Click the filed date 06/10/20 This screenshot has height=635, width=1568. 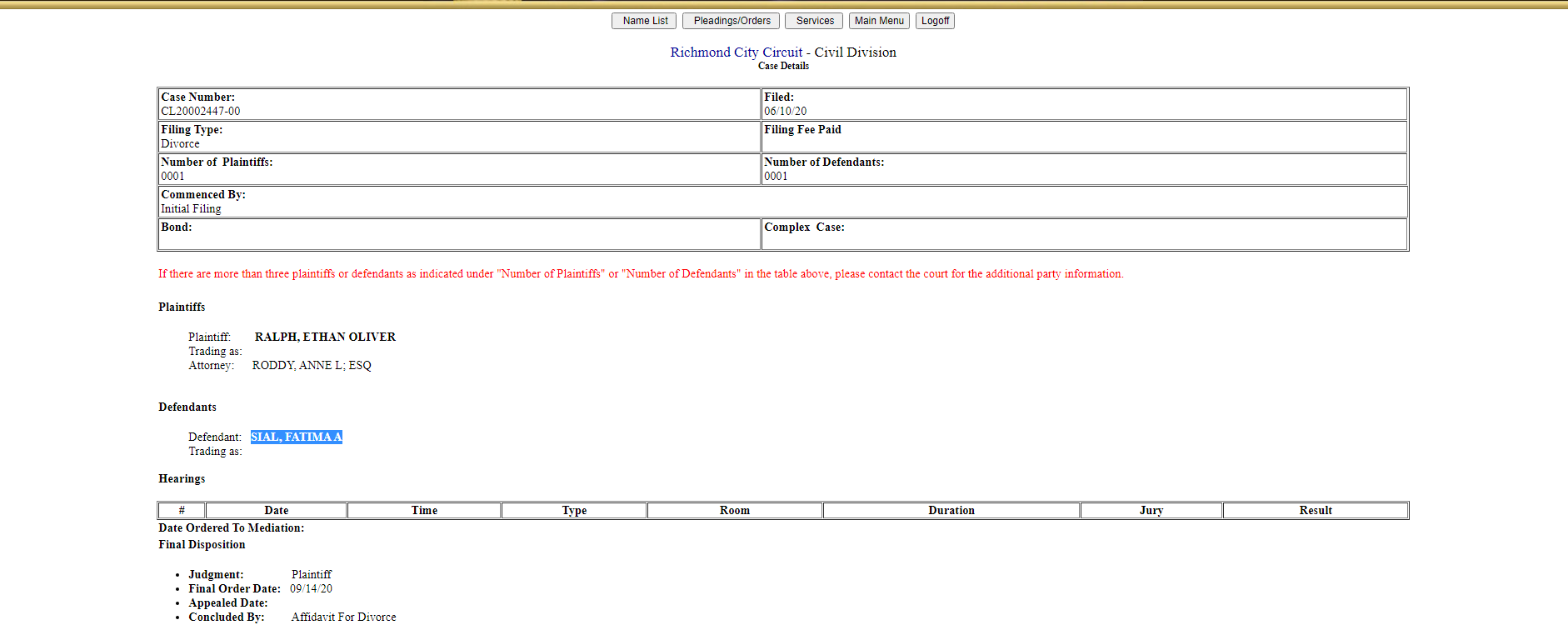[786, 111]
